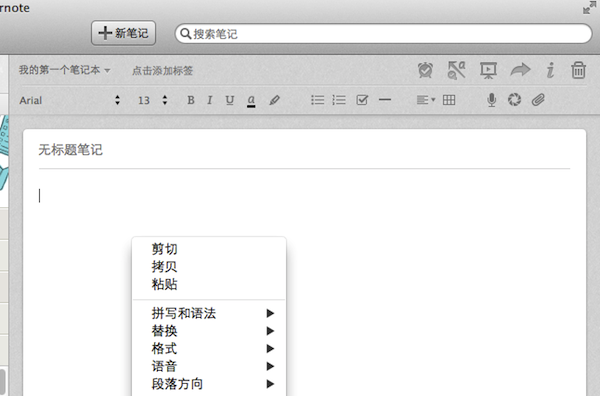This screenshot has width=600, height=396.
Task: Open the font color picker
Action: click(x=251, y=101)
